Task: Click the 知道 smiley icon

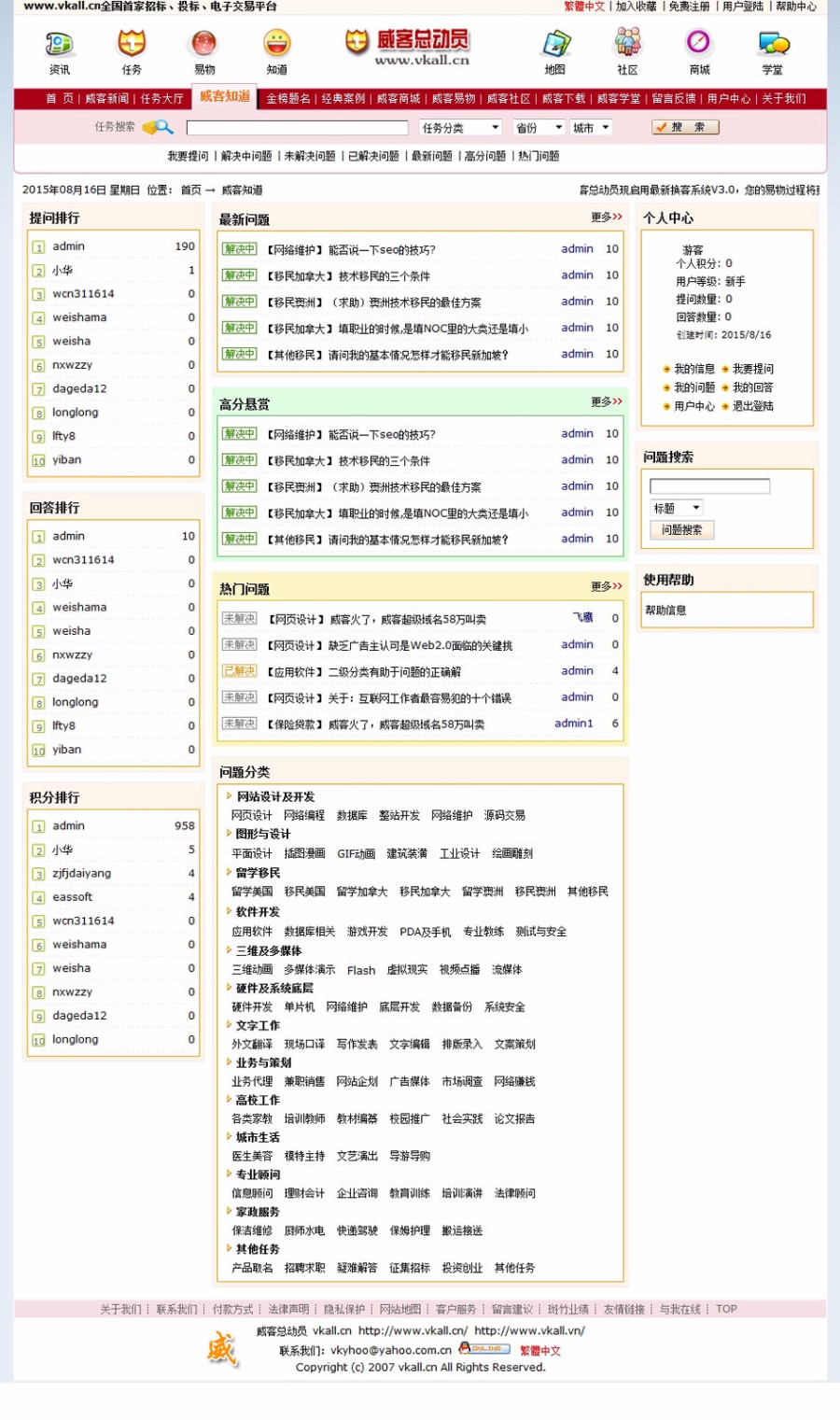Action: [277, 44]
